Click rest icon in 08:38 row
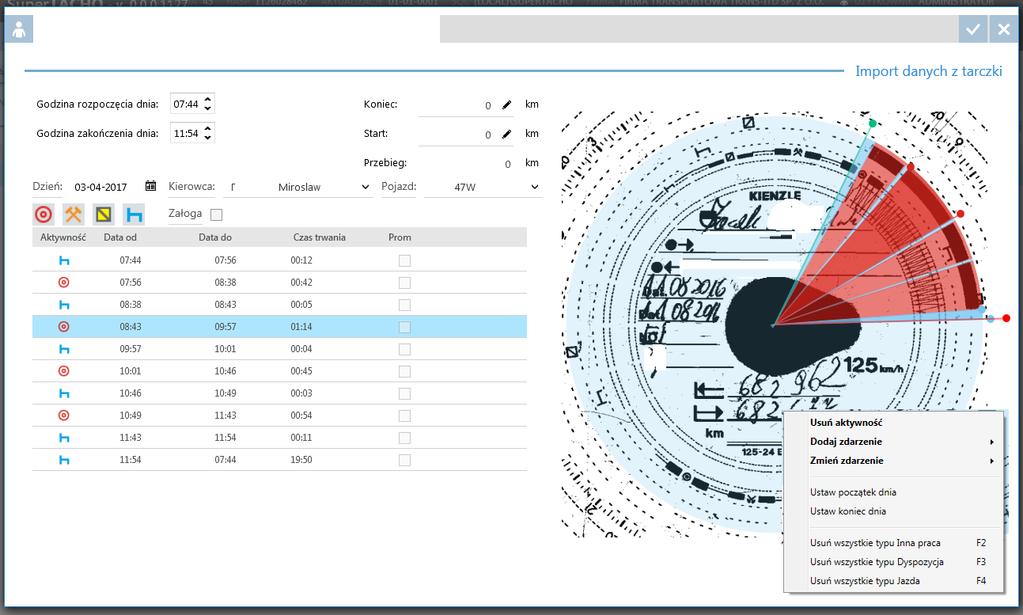The width and height of the screenshot is (1023, 615). pyautogui.click(x=64, y=305)
